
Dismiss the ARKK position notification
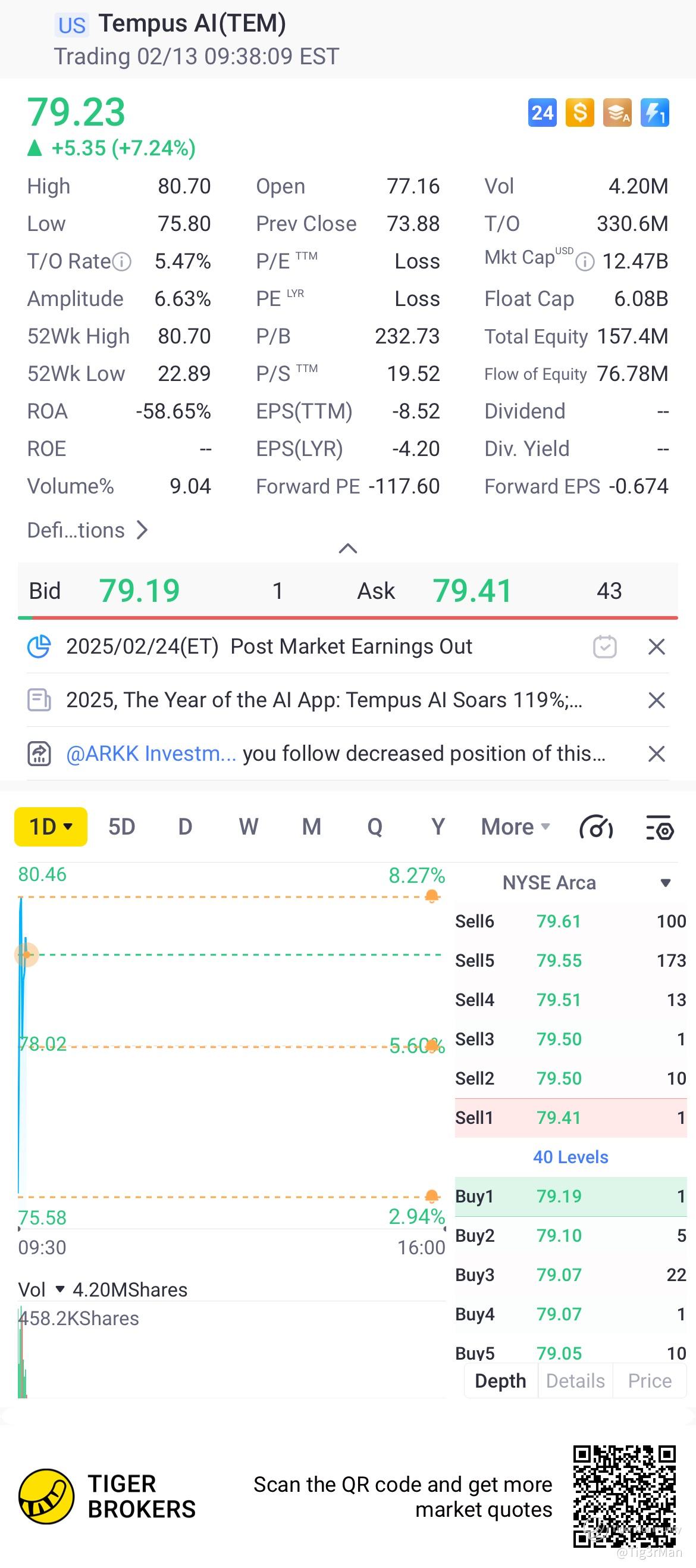click(657, 754)
